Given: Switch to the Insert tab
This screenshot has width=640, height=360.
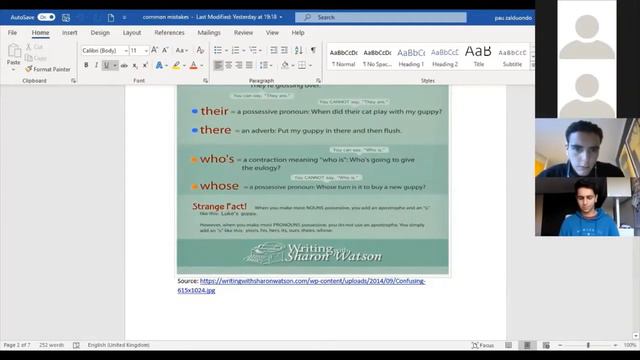Looking at the screenshot, I should coord(69,33).
